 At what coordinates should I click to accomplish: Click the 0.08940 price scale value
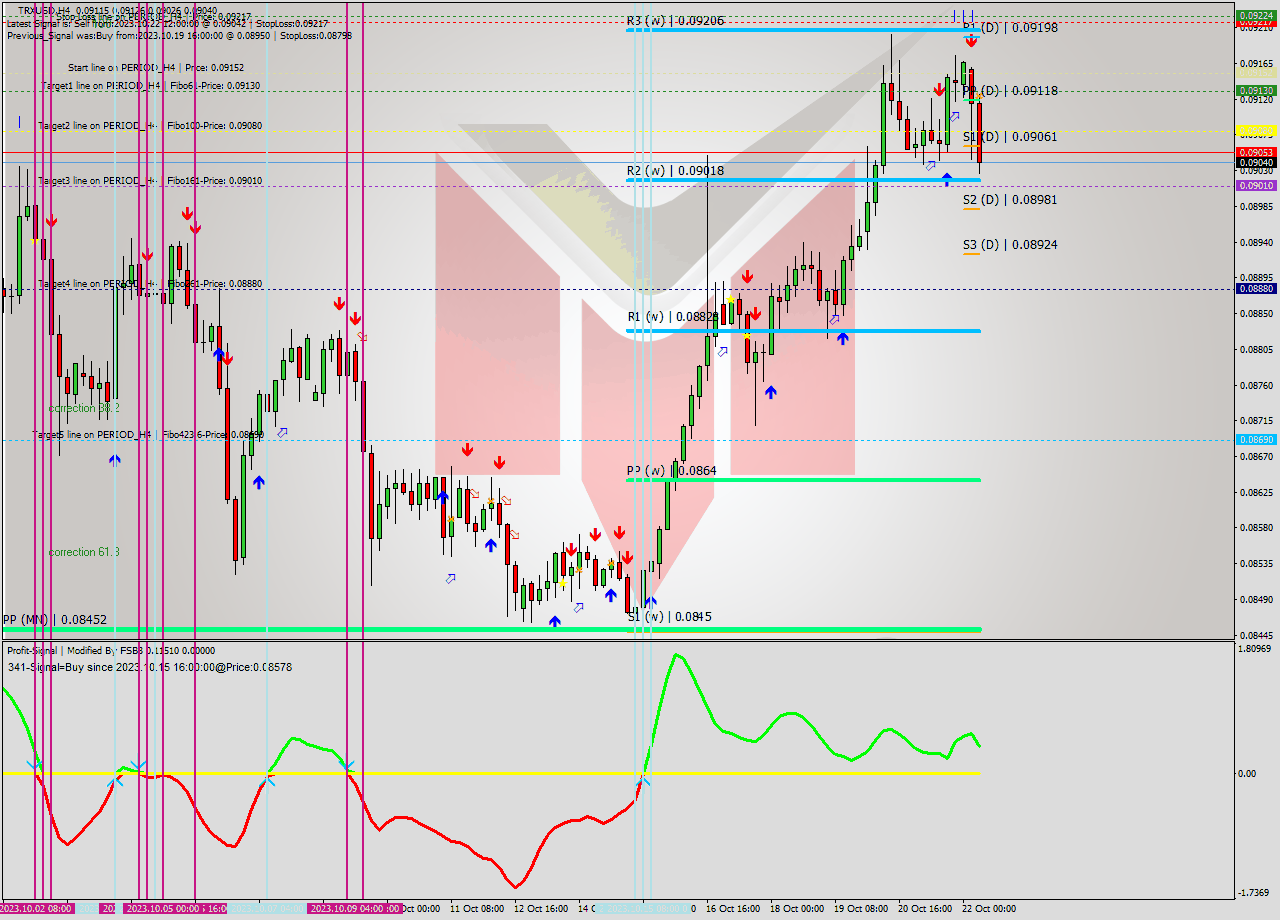[x=1257, y=242]
